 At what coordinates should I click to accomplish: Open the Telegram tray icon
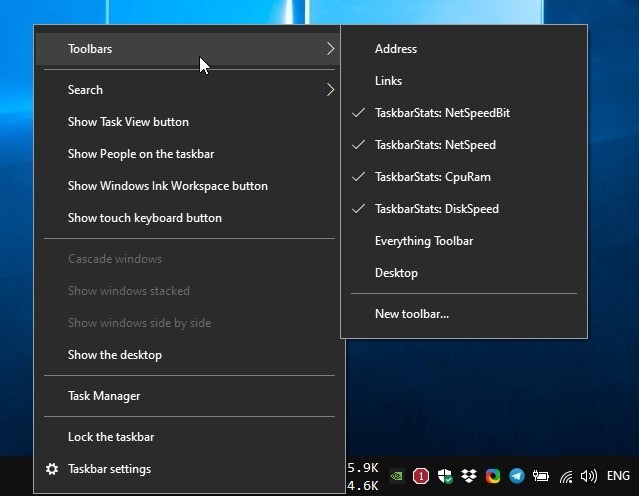tap(517, 476)
